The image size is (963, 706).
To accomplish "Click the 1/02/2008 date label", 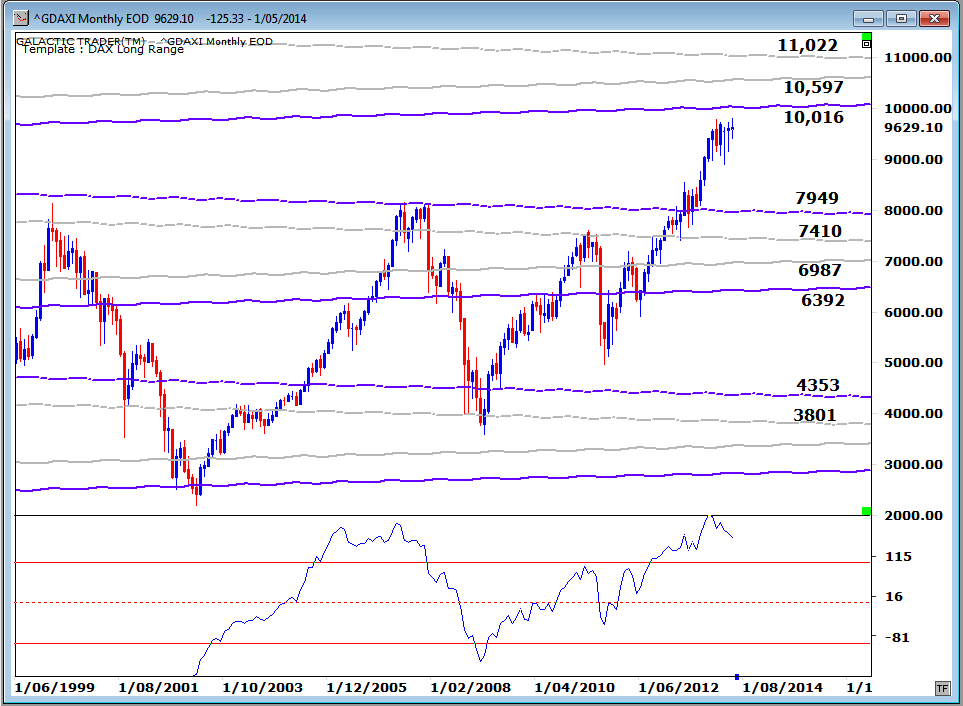I will click(x=470, y=688).
